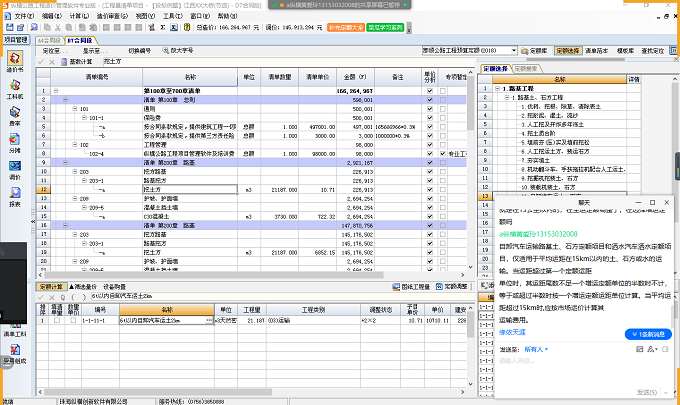Click the sum (Σ) toolbar icon
Viewport: 680px width, 405px height.
pyautogui.click(x=163, y=27)
